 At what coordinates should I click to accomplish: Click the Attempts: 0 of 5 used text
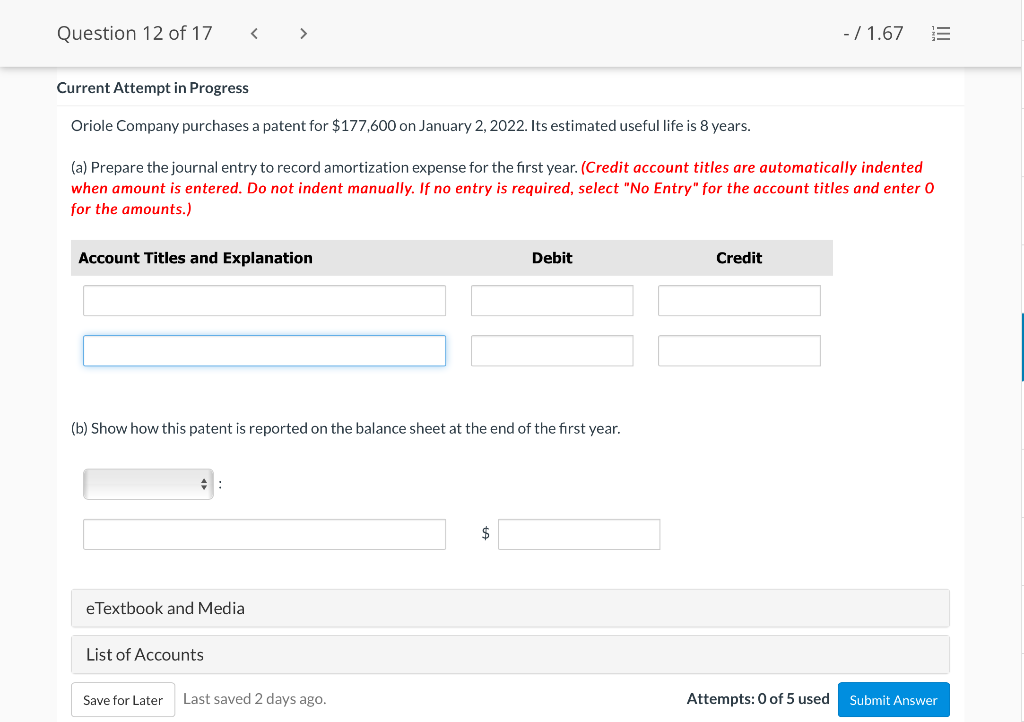(x=757, y=699)
